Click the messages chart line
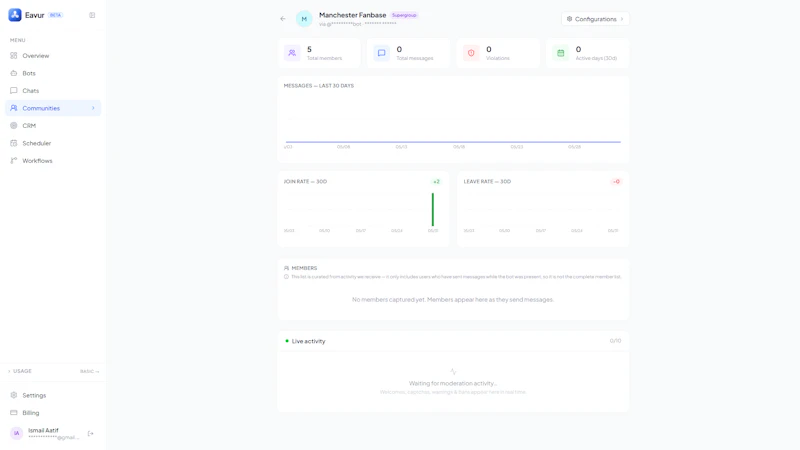This screenshot has width=800, height=450. pos(453,142)
